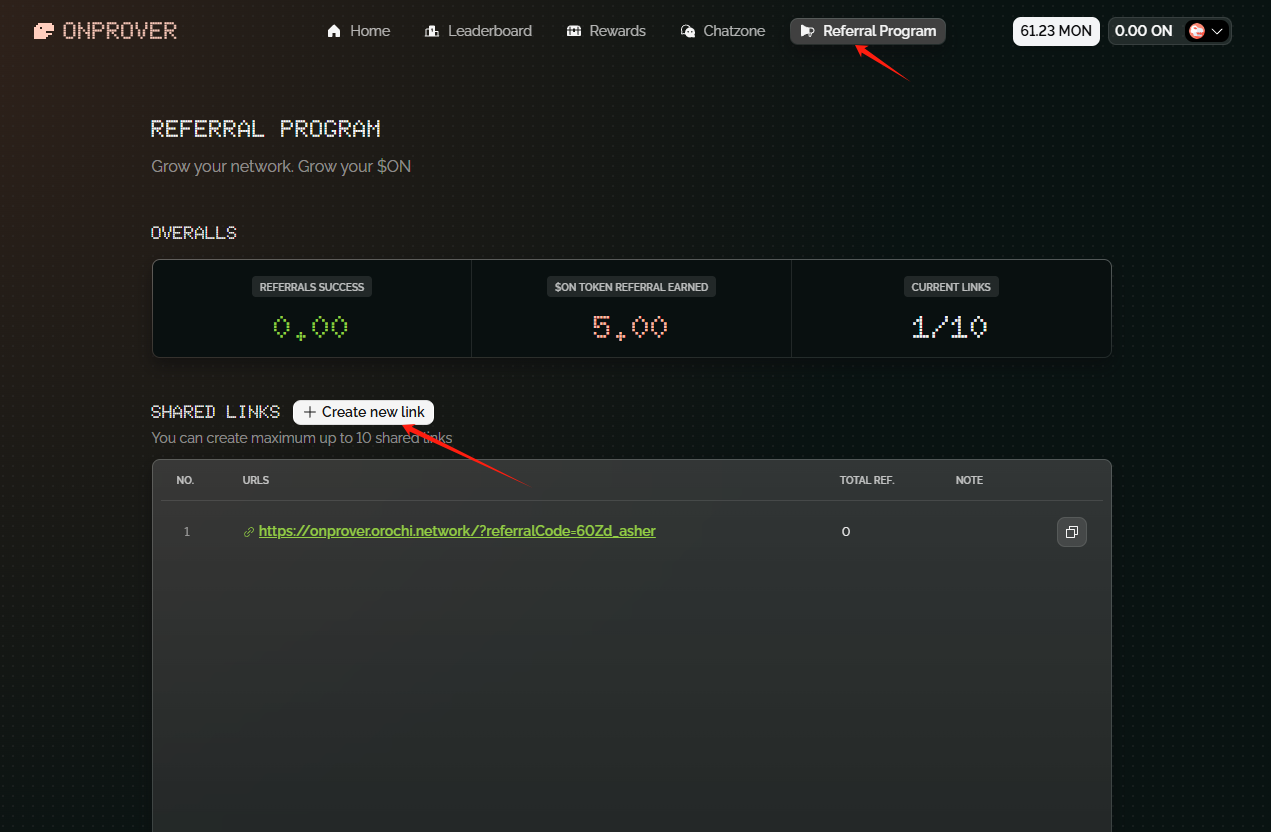Click the Current Links 1/10 card
Image resolution: width=1271 pixels, height=832 pixels.
pyautogui.click(x=951, y=309)
